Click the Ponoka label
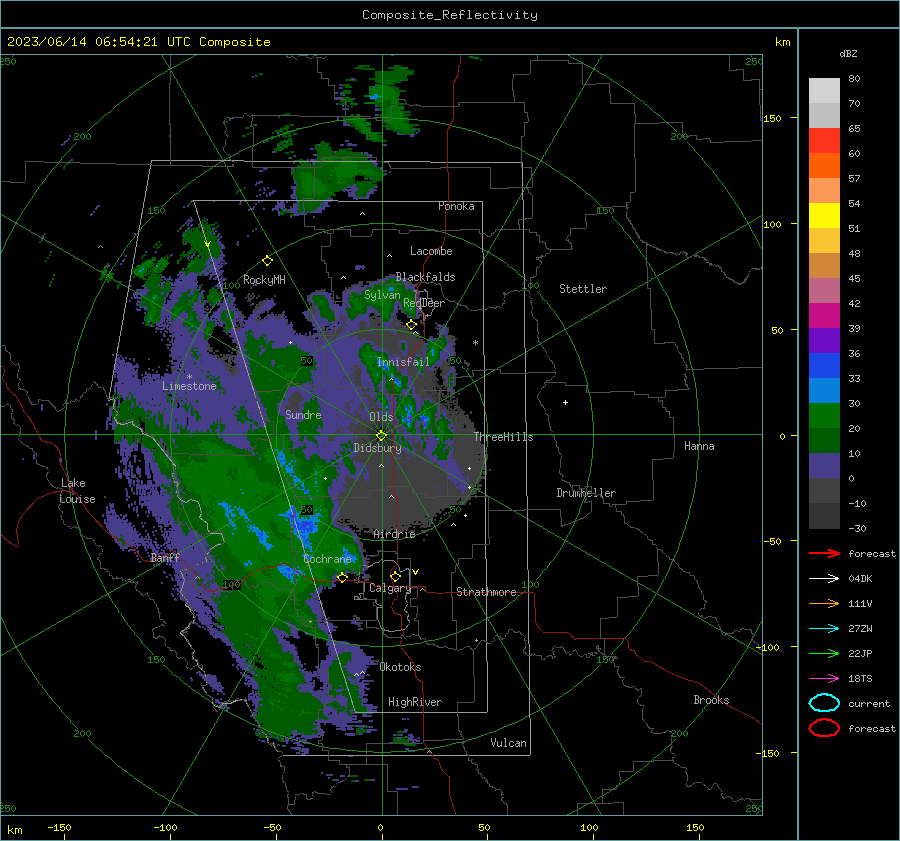Image resolution: width=900 pixels, height=841 pixels. pyautogui.click(x=456, y=206)
